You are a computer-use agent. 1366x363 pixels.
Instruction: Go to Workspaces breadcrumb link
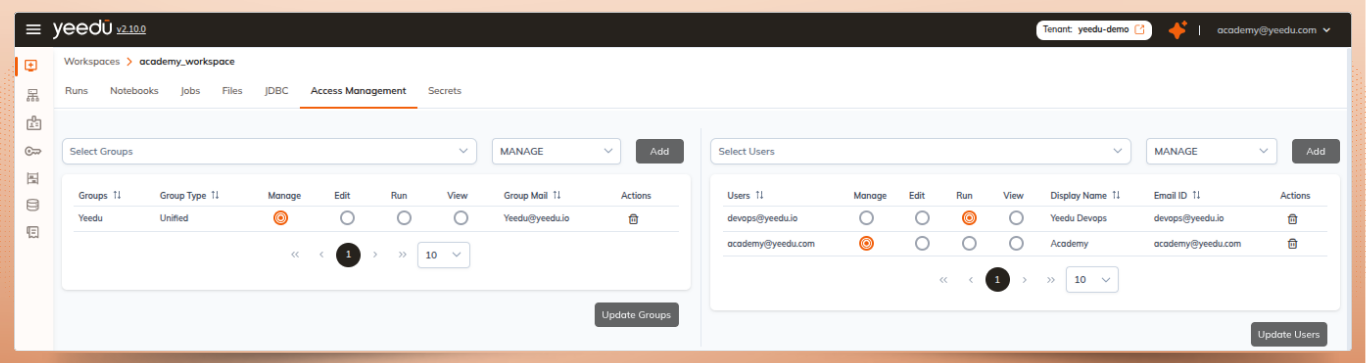pyautogui.click(x=92, y=62)
